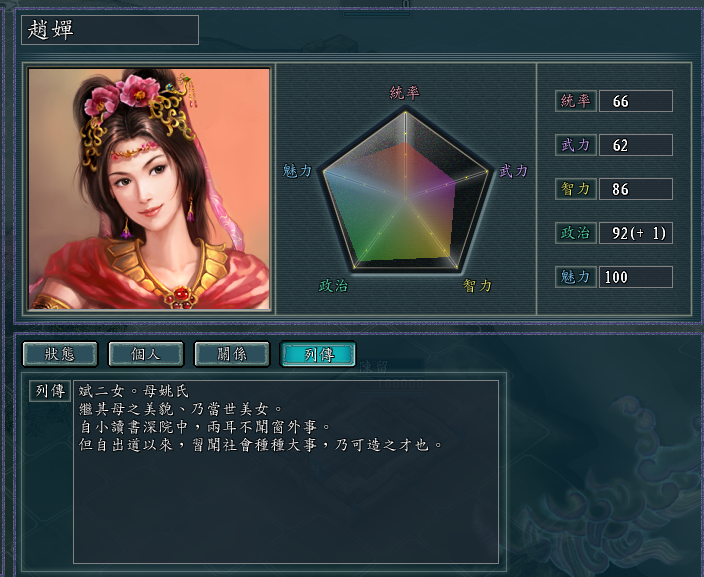Click the 武力 stat label button
Screen dimensions: 704x577
tap(576, 145)
